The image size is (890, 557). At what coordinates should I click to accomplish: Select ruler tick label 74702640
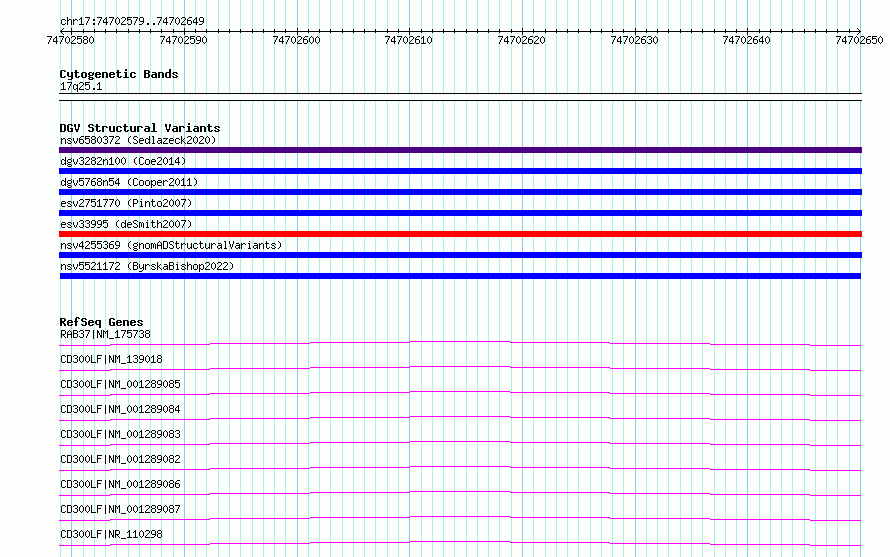(x=747, y=40)
